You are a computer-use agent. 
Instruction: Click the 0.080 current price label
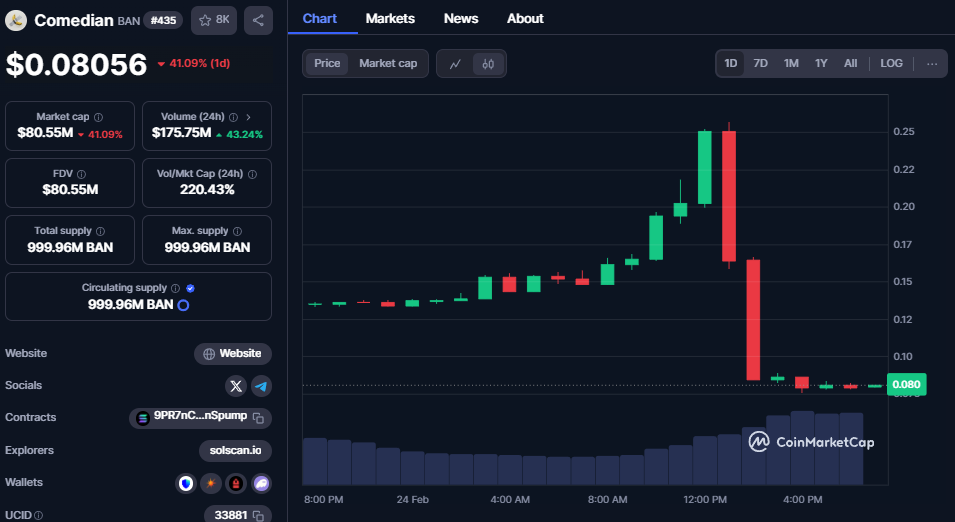(x=906, y=384)
